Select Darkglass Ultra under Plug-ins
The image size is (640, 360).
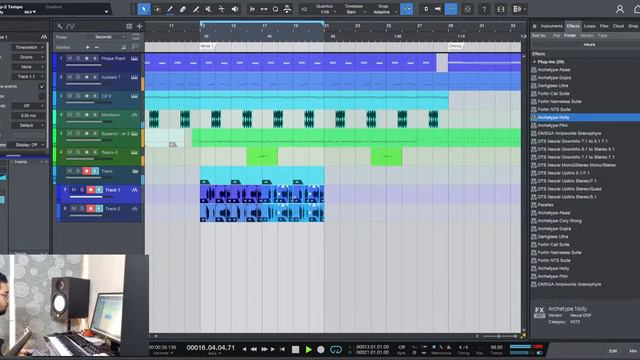point(553,86)
